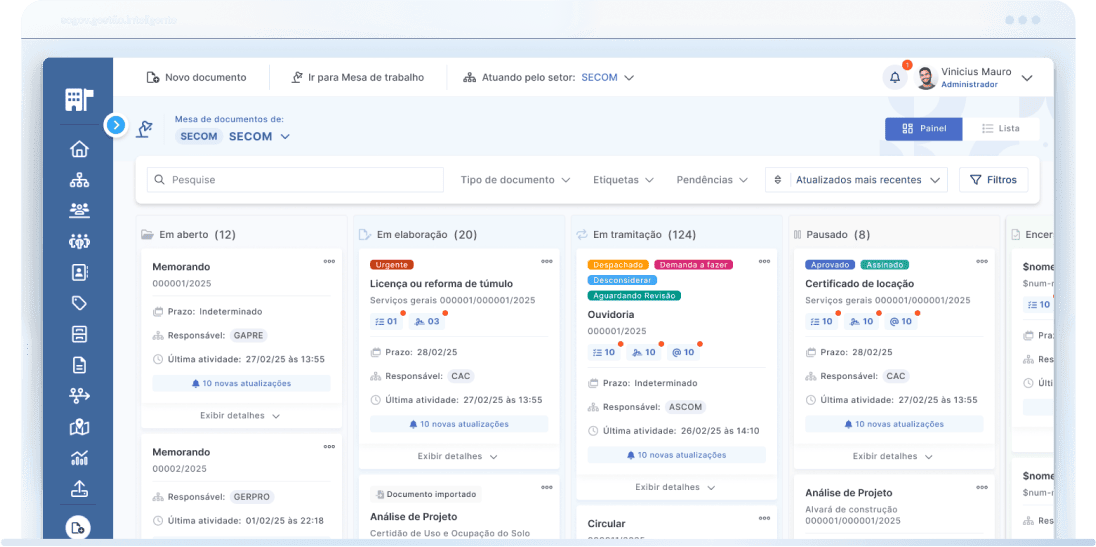Viewport: 1096px width, 547px height.
Task: Click the desk lamp icon beside Mesa de documentos
Action: [145, 129]
